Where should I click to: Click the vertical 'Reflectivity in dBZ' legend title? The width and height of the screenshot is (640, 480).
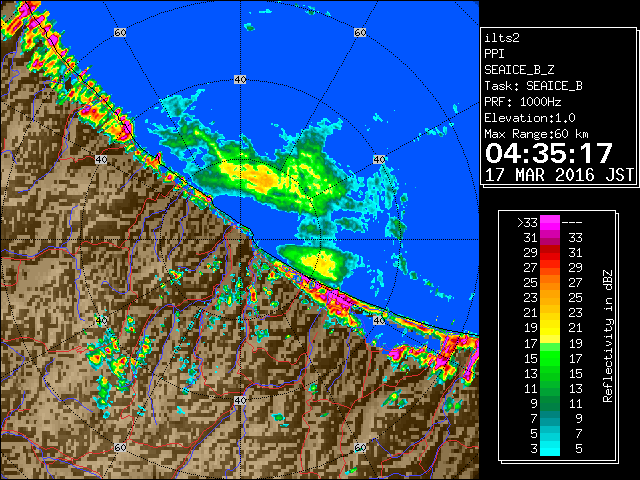pos(608,336)
